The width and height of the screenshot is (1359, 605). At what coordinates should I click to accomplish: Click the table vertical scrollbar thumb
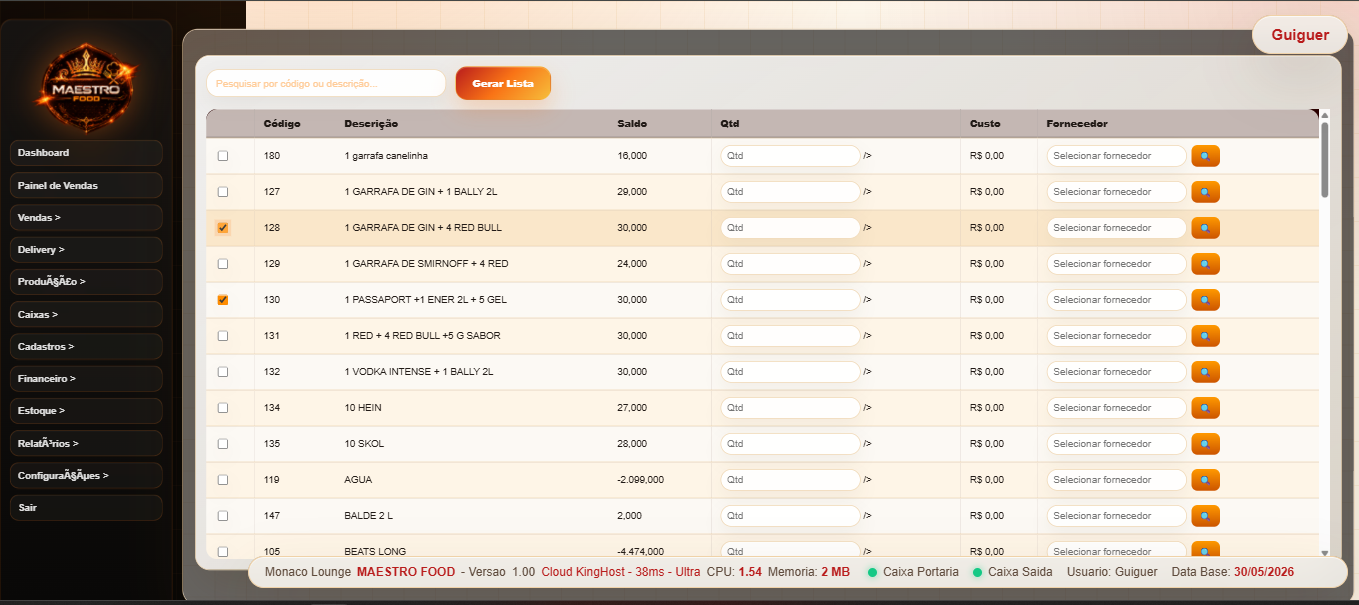1325,159
